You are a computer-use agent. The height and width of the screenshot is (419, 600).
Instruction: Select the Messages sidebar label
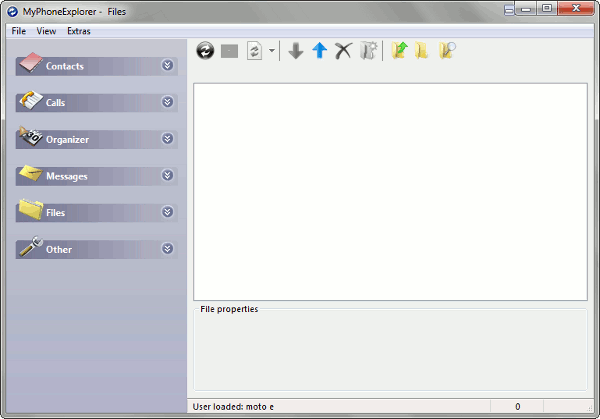pos(67,176)
